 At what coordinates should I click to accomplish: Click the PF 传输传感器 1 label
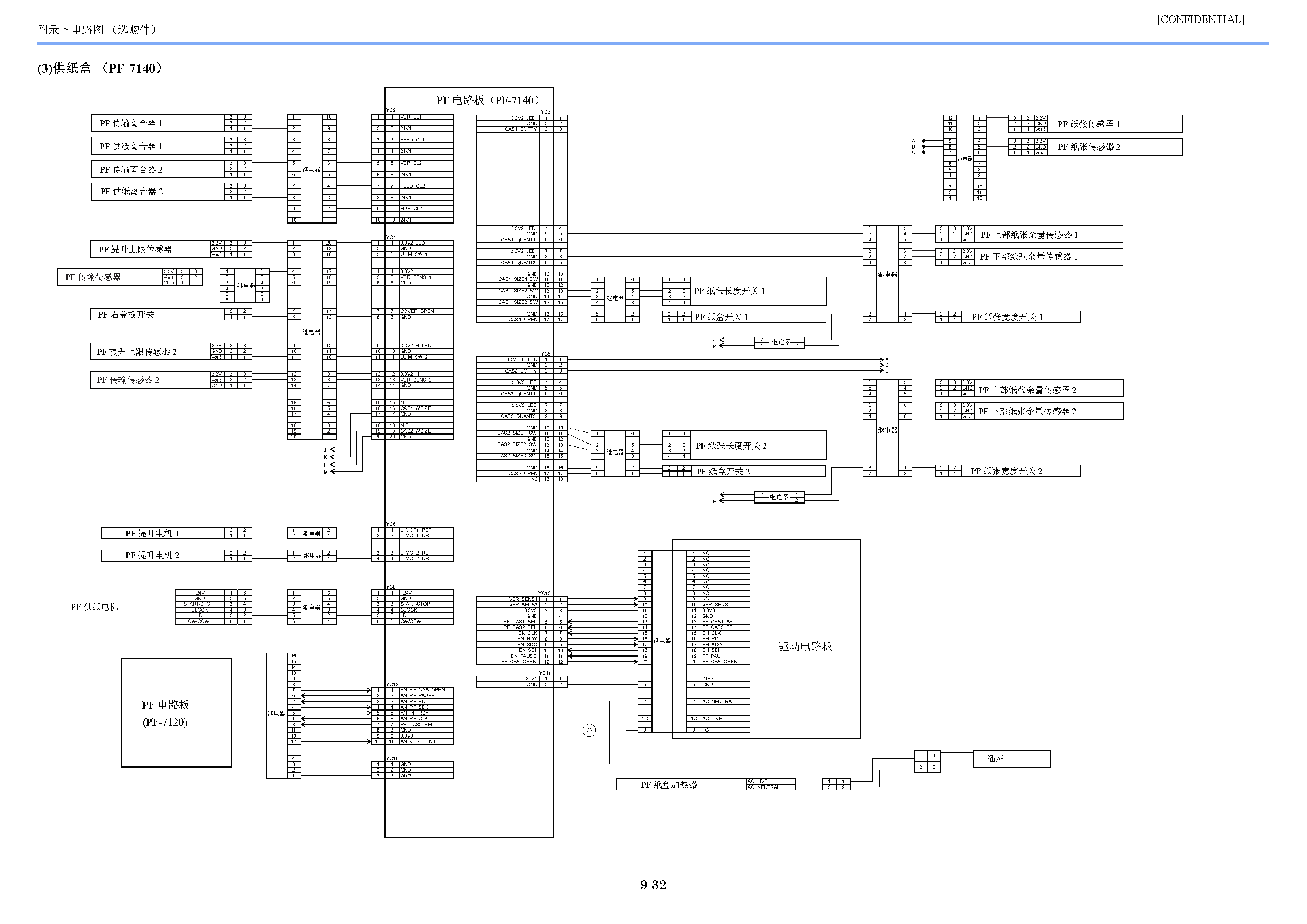[x=96, y=277]
